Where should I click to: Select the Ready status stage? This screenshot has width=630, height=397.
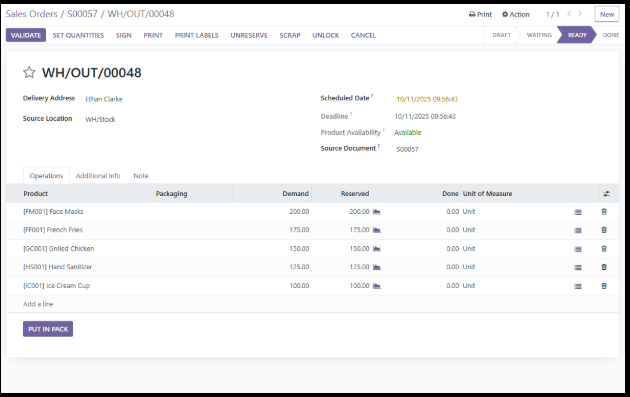pos(577,35)
